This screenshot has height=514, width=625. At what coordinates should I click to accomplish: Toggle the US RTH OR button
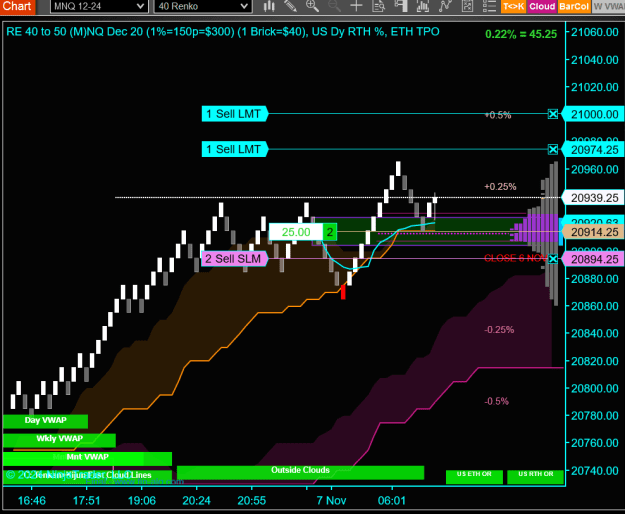[x=536, y=476]
